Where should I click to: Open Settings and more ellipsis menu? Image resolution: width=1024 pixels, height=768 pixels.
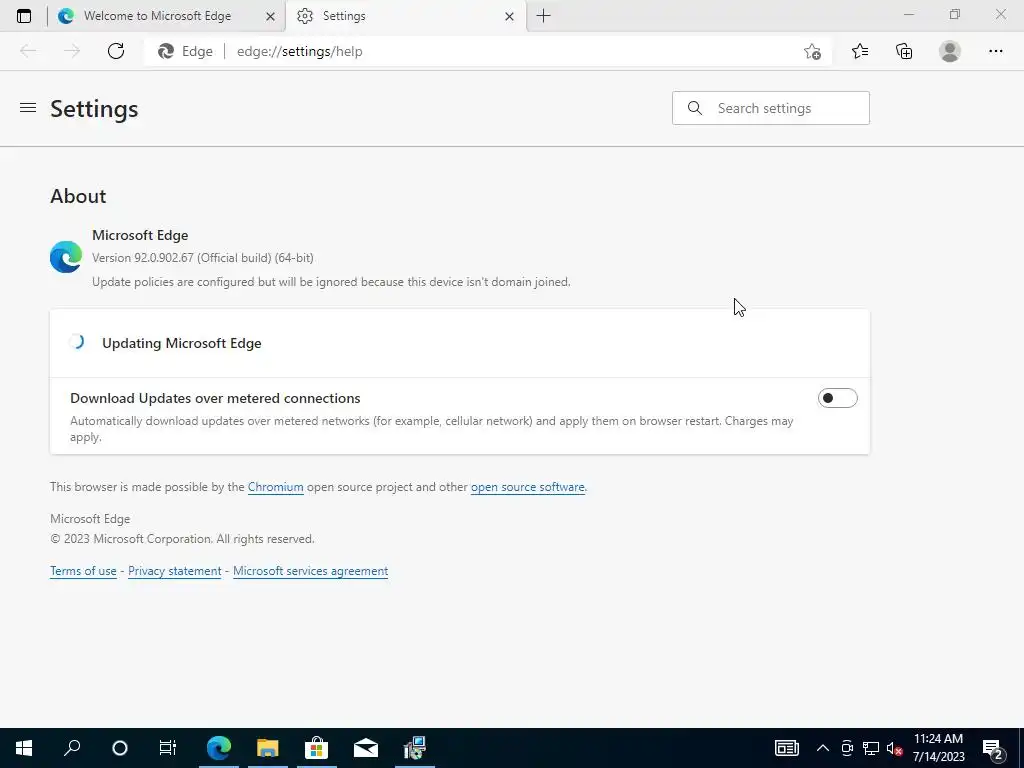(995, 51)
